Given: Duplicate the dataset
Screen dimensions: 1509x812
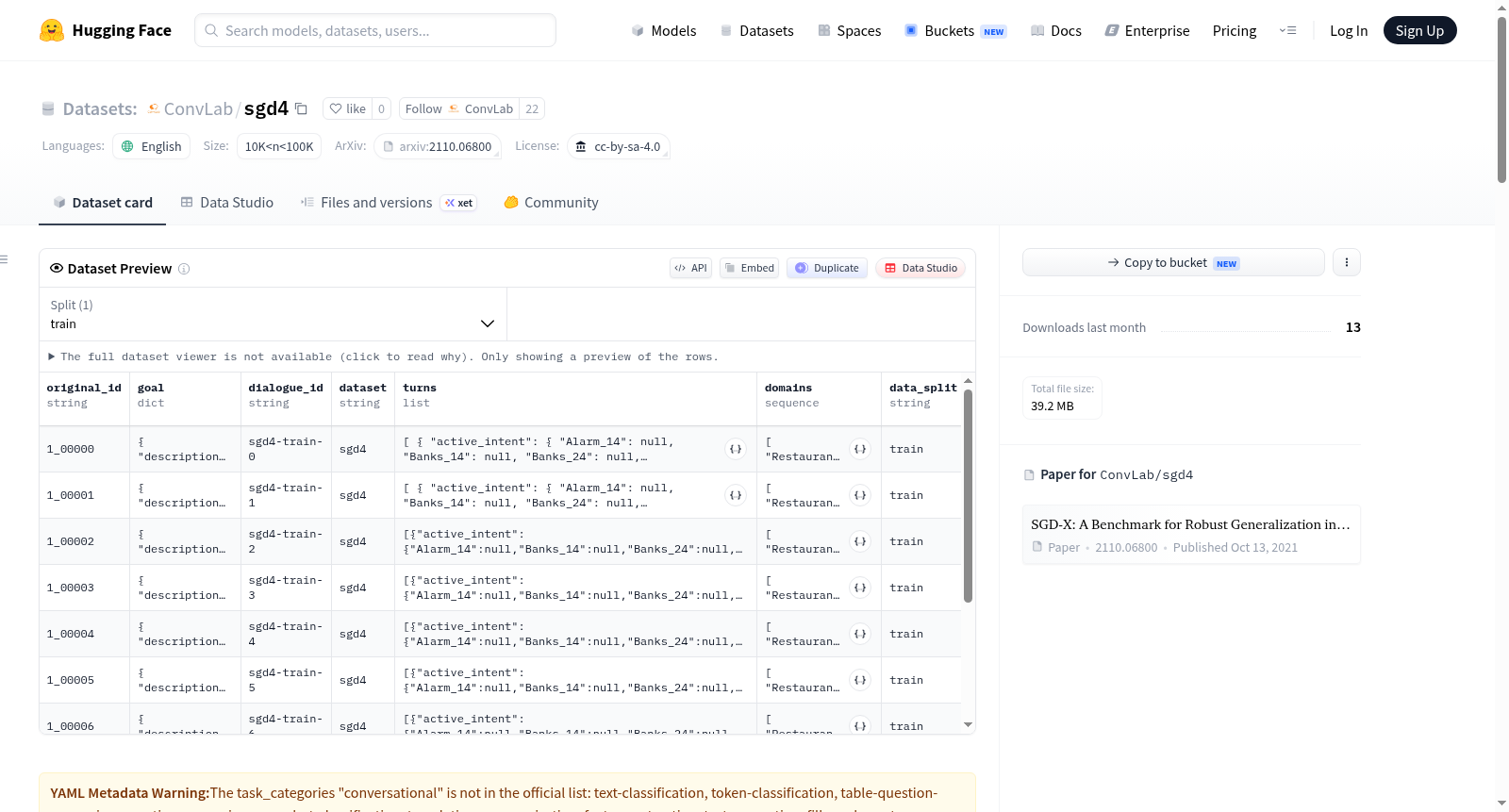Looking at the screenshot, I should point(827,268).
